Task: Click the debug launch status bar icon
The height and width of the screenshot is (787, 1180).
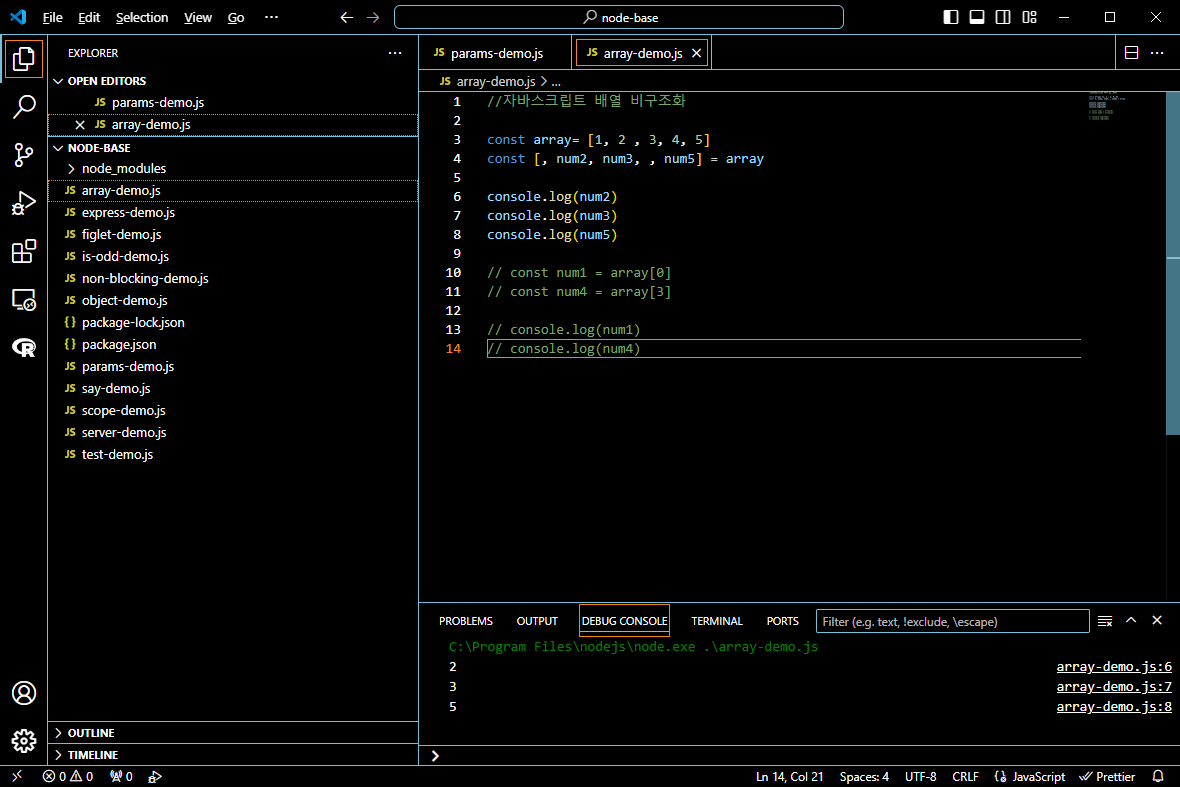Action: pyautogui.click(x=155, y=776)
